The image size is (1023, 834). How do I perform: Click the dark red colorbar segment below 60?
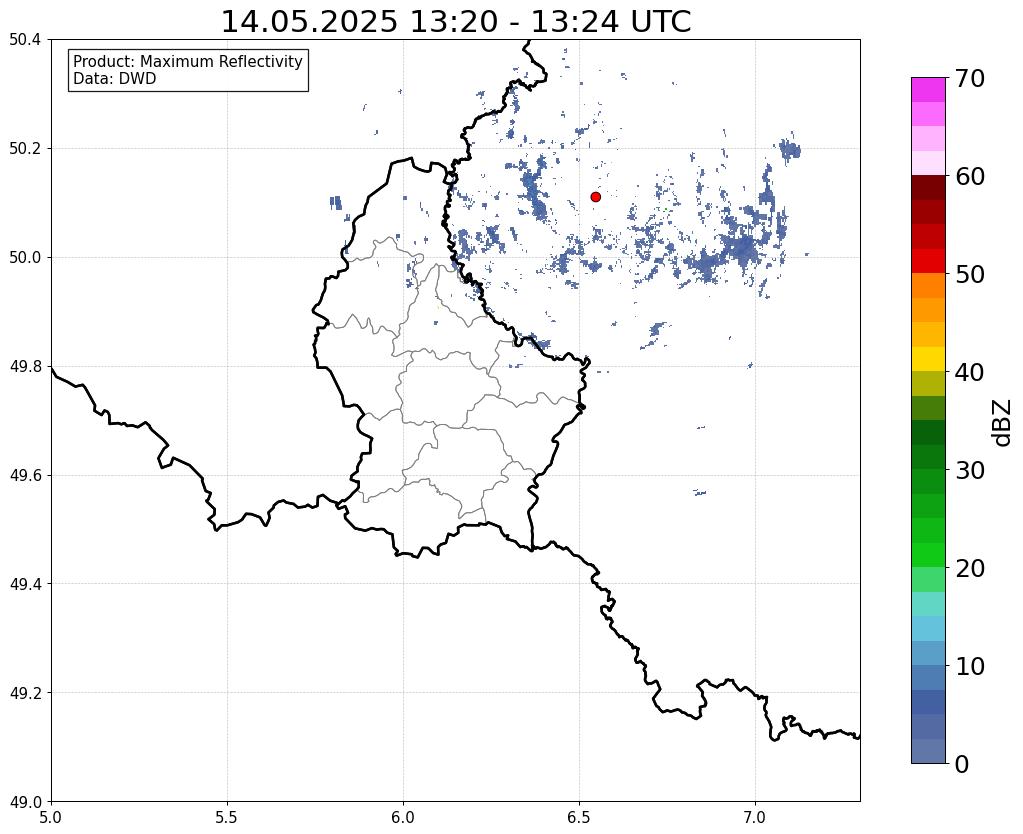(928, 187)
